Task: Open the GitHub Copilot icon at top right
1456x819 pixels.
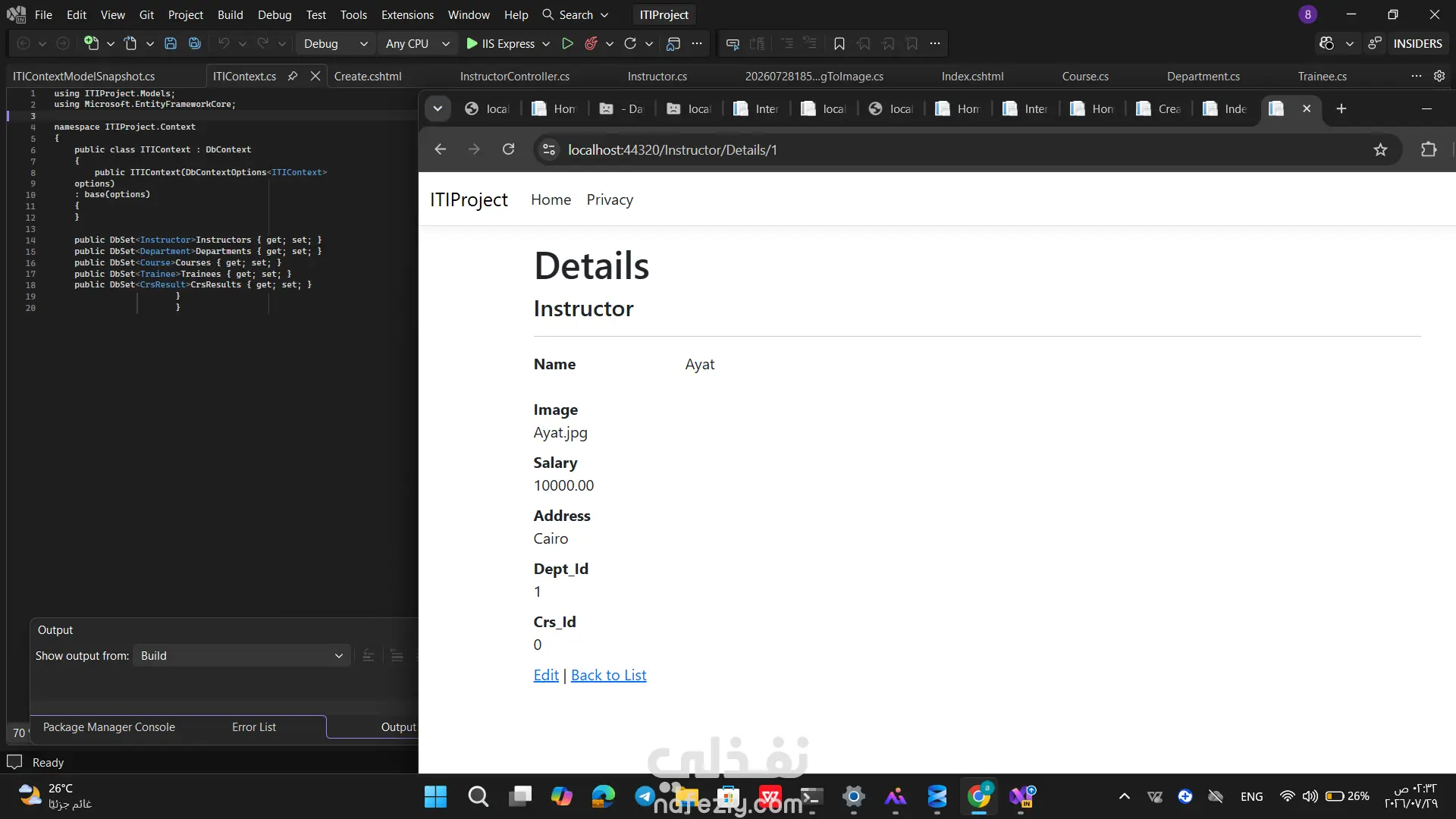Action: [1326, 44]
